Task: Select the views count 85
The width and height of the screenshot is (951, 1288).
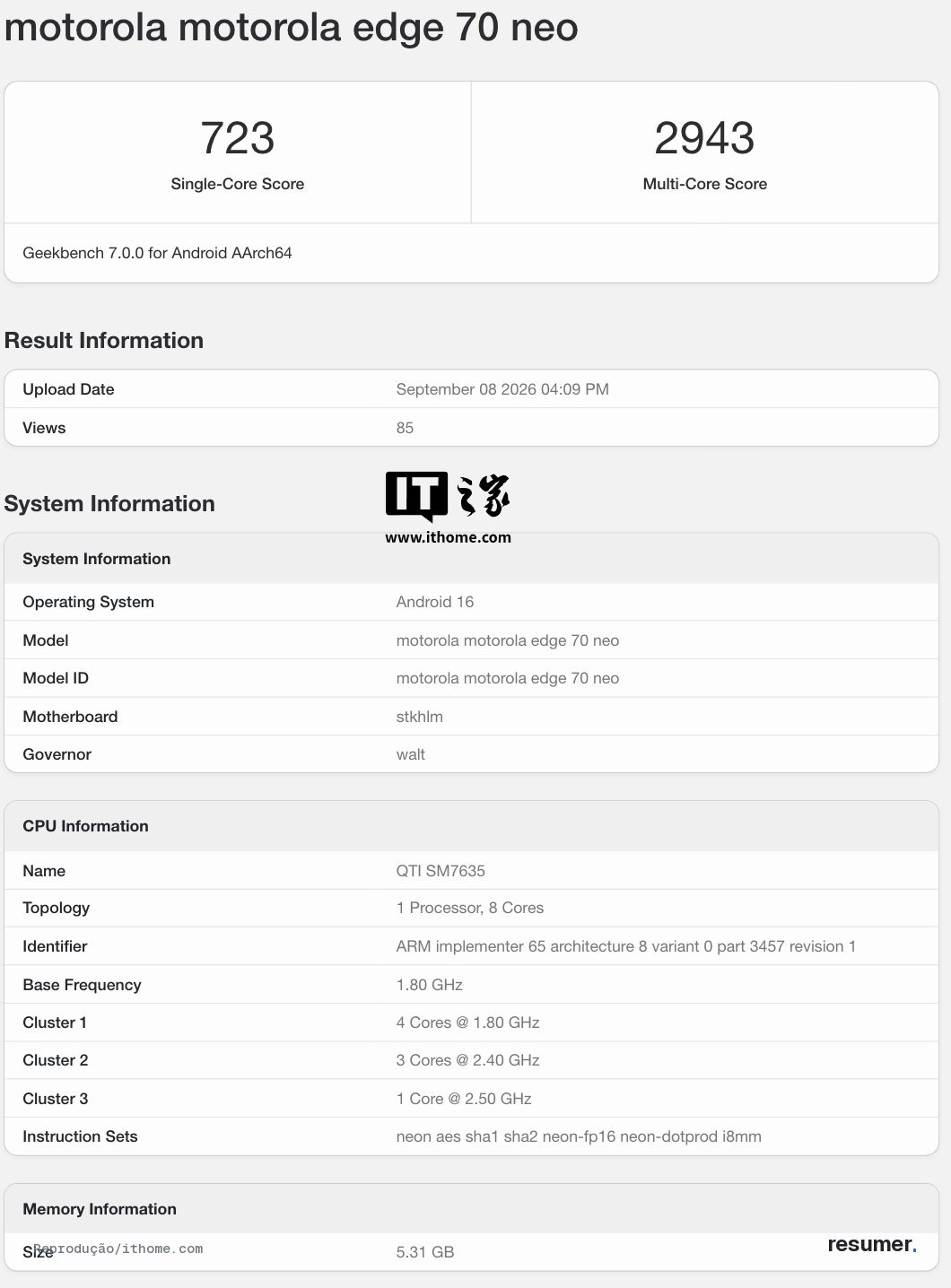Action: point(405,428)
